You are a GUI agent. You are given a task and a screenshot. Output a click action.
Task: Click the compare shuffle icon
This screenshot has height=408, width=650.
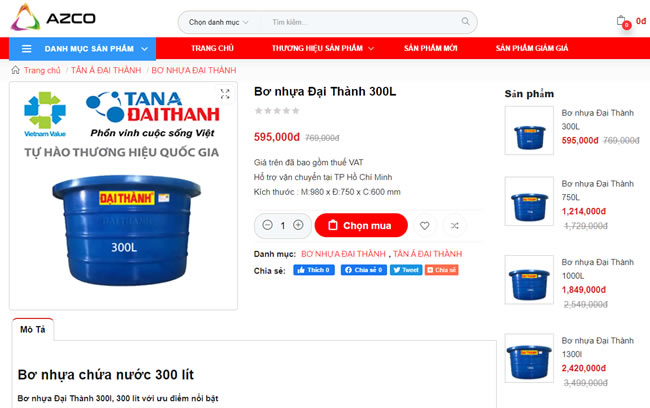(x=455, y=226)
